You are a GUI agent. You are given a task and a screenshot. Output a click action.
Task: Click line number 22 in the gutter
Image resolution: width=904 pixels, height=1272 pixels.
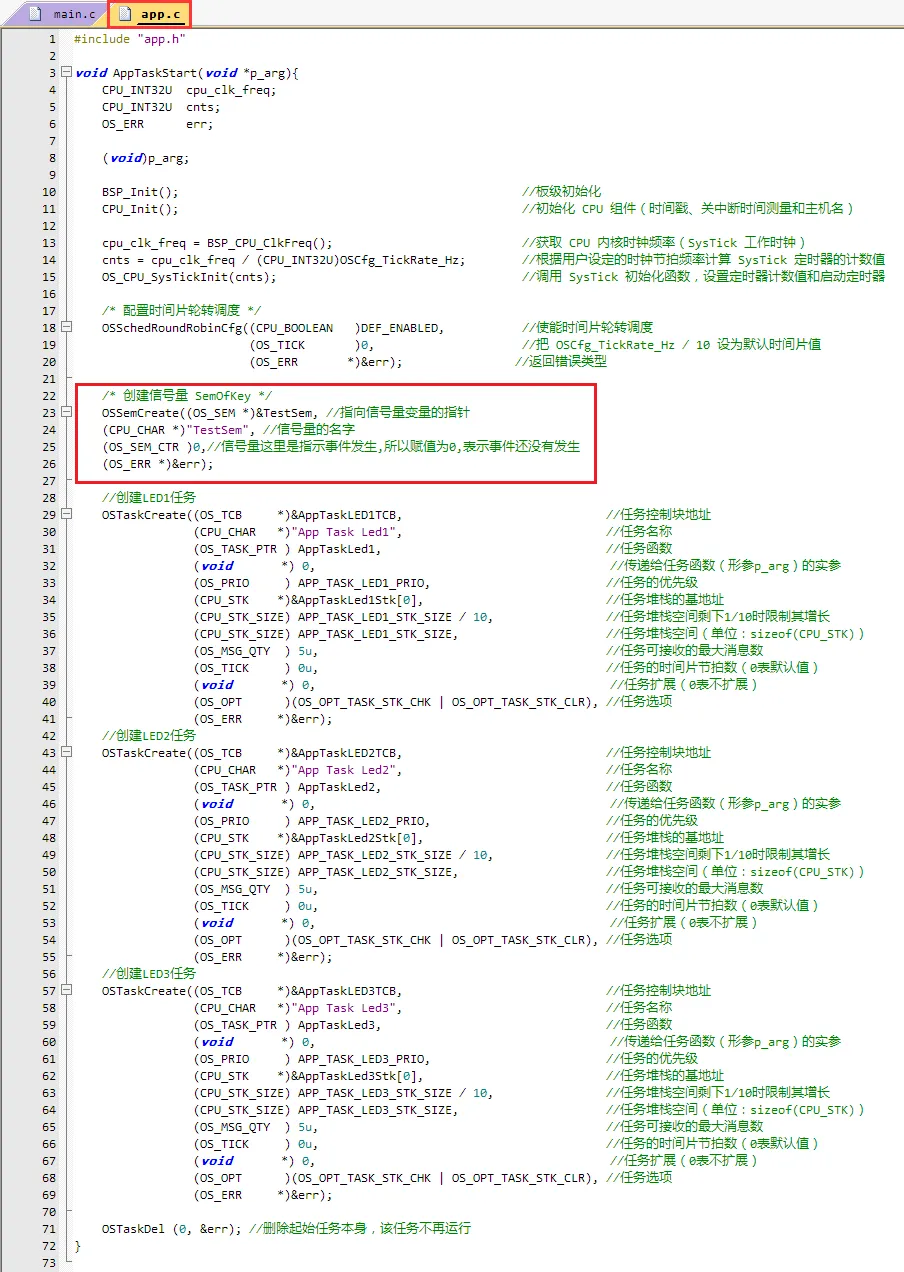click(x=48, y=396)
